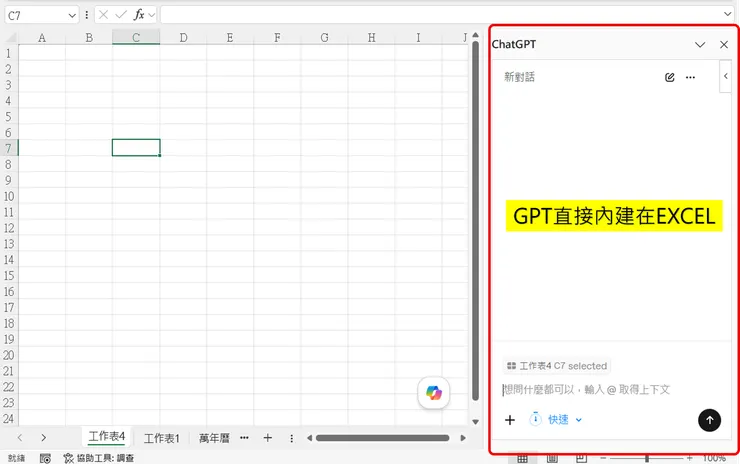Add a new sheet with plus button
Image resolution: width=740 pixels, height=464 pixels.
tap(268, 438)
